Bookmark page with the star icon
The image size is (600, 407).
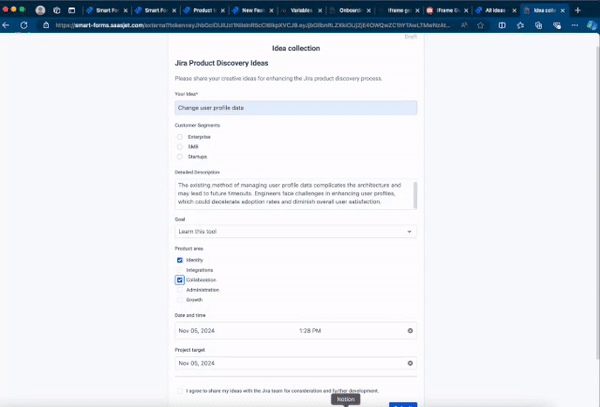pyautogui.click(x=481, y=25)
